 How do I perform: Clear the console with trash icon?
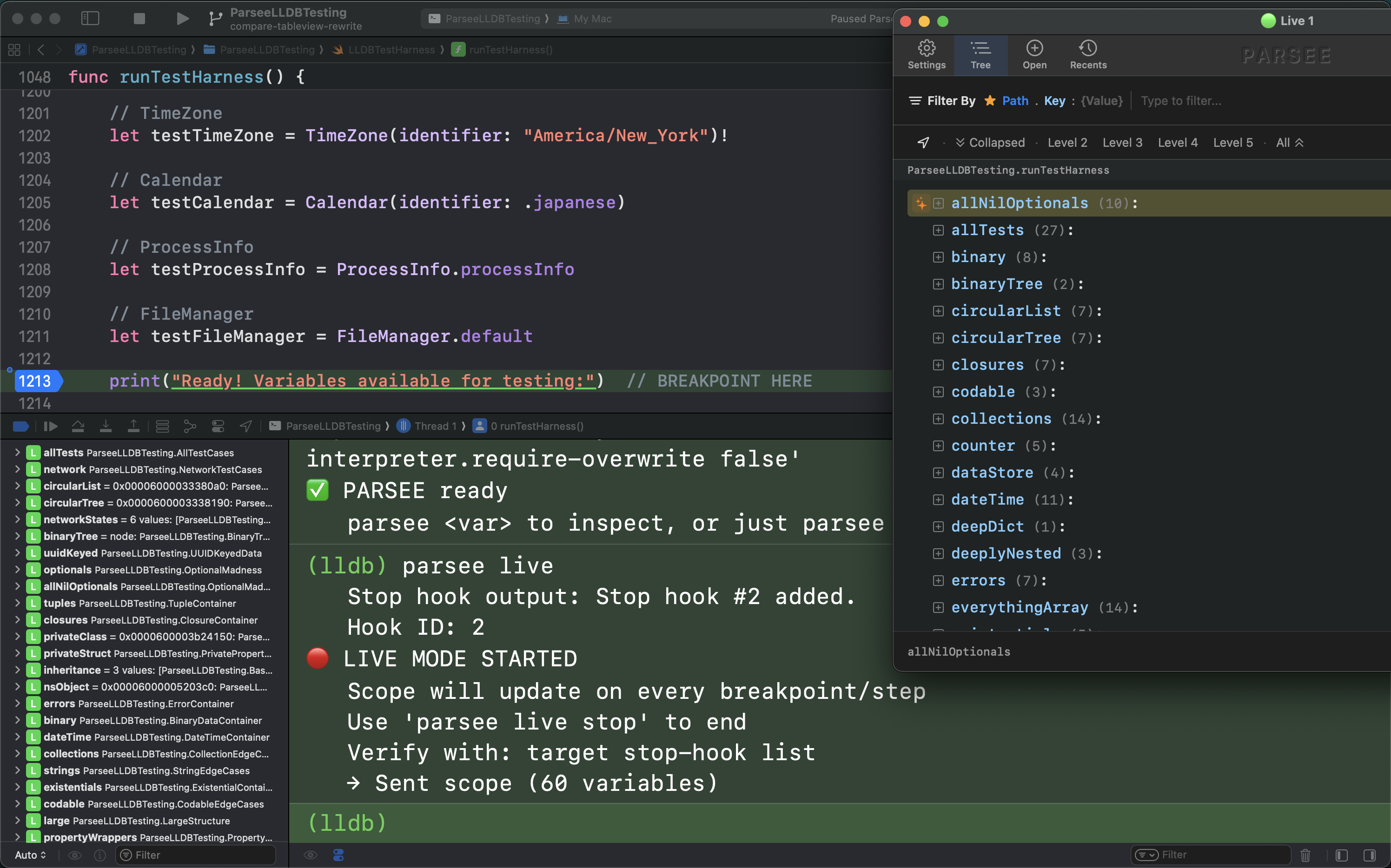point(1305,855)
